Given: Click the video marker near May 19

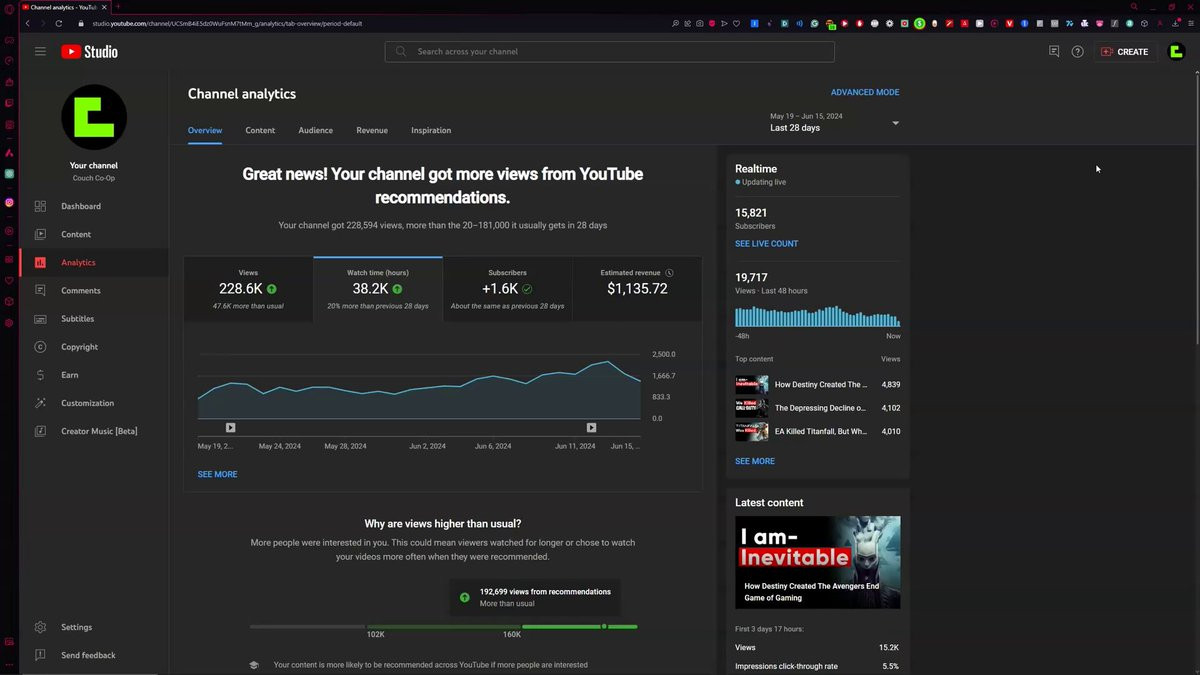Looking at the screenshot, I should (230, 427).
